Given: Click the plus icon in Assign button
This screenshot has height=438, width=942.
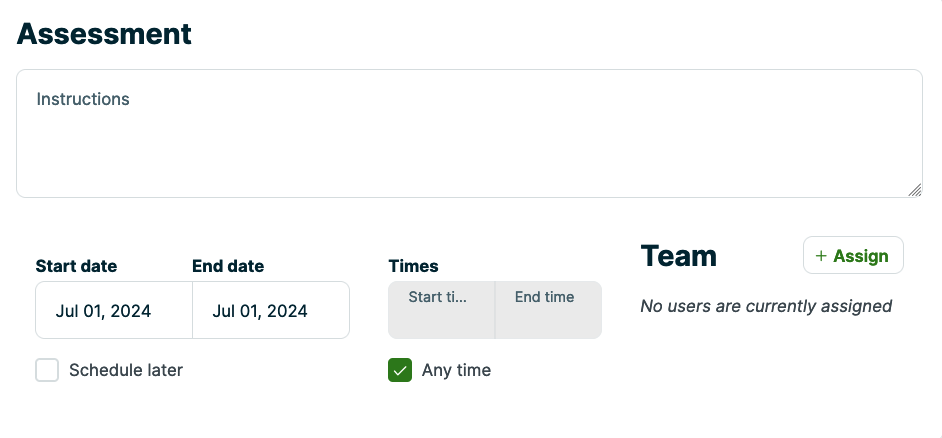Looking at the screenshot, I should click(821, 256).
